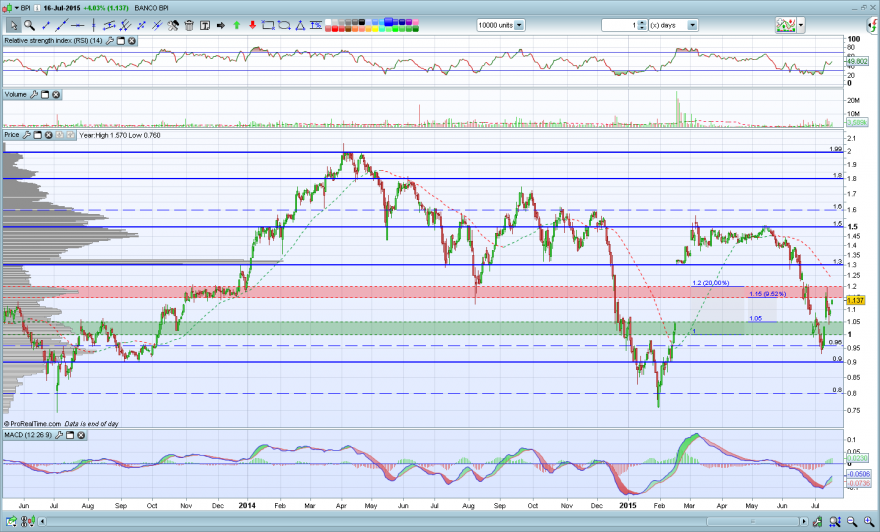This screenshot has width=880, height=532.
Task: Select the horizontal line drawing tool
Action: point(77,25)
